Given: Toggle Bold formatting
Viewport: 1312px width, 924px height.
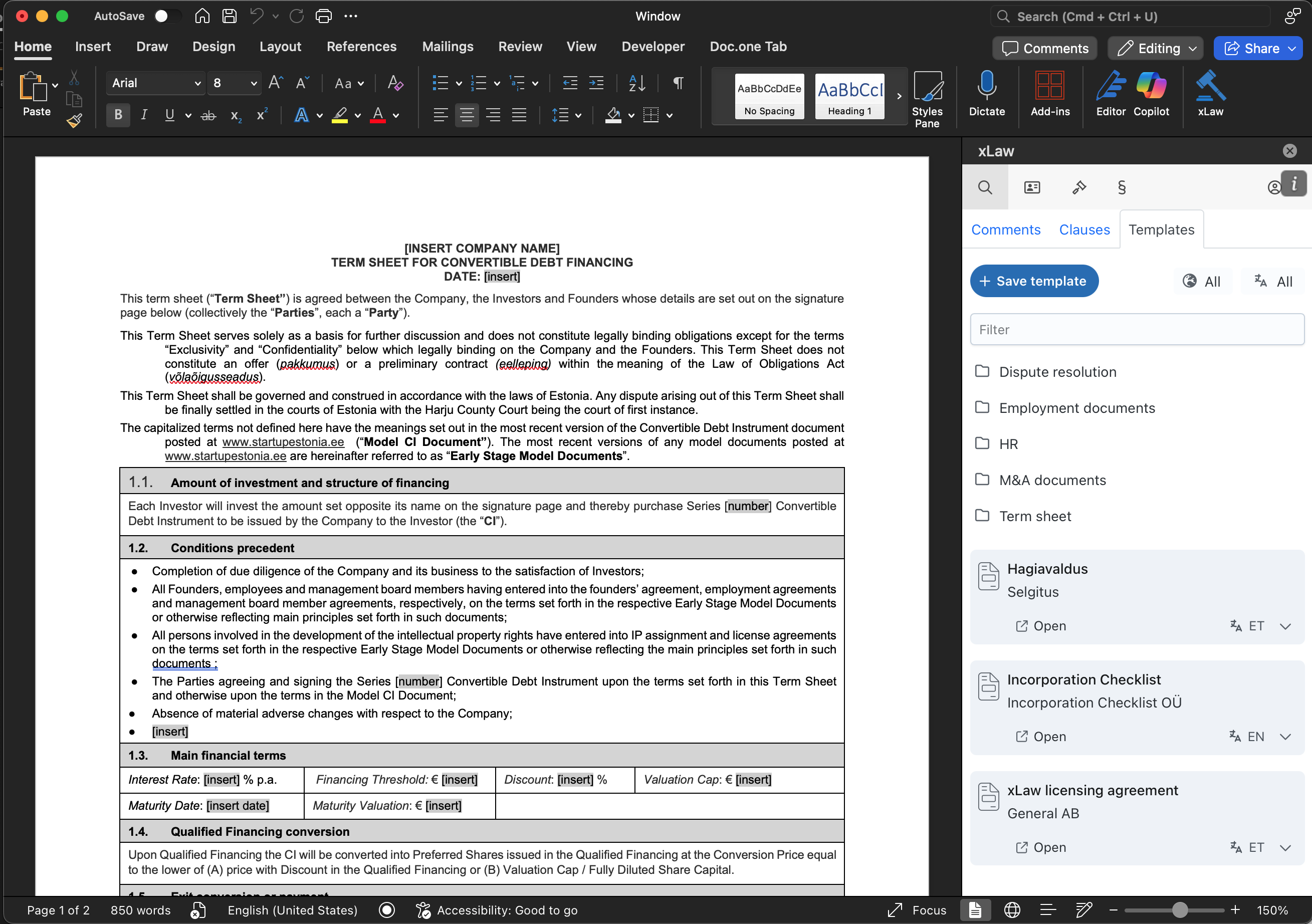Looking at the screenshot, I should pyautogui.click(x=118, y=115).
